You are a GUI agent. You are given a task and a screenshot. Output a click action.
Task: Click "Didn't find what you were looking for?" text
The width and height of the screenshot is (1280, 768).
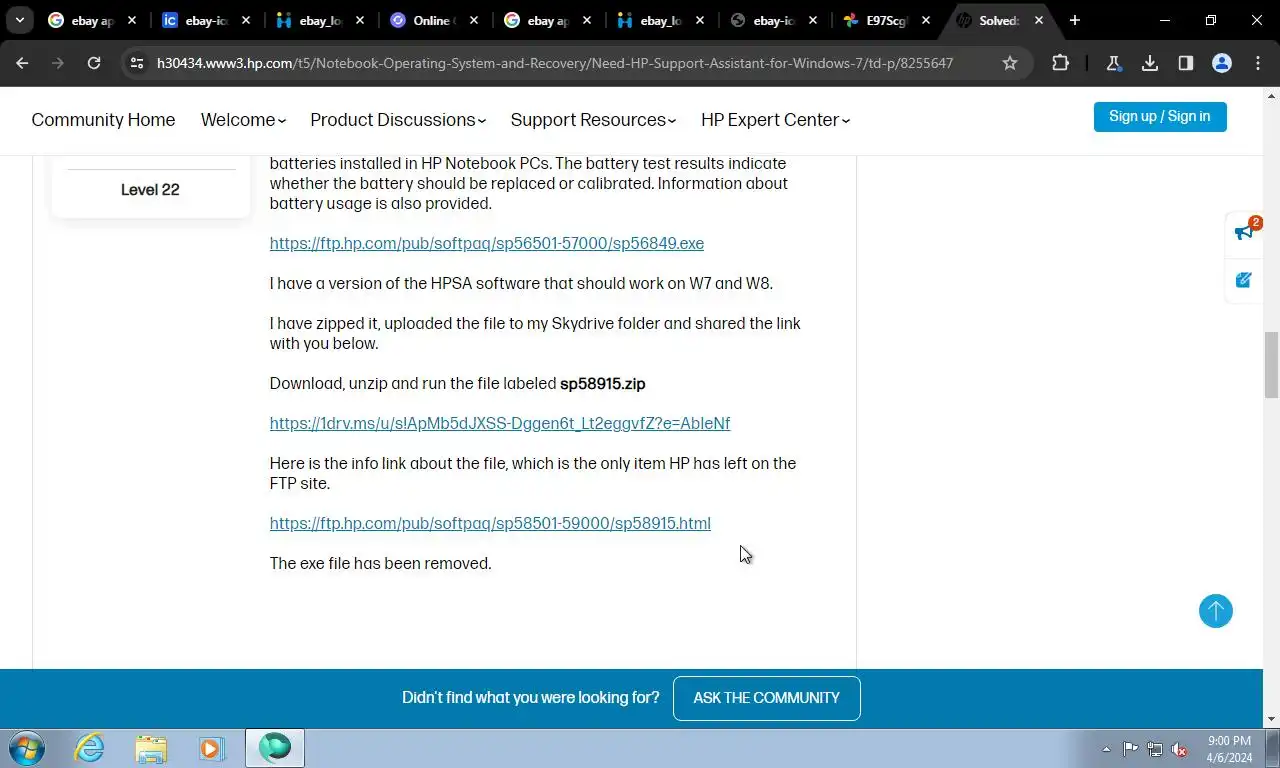point(530,698)
